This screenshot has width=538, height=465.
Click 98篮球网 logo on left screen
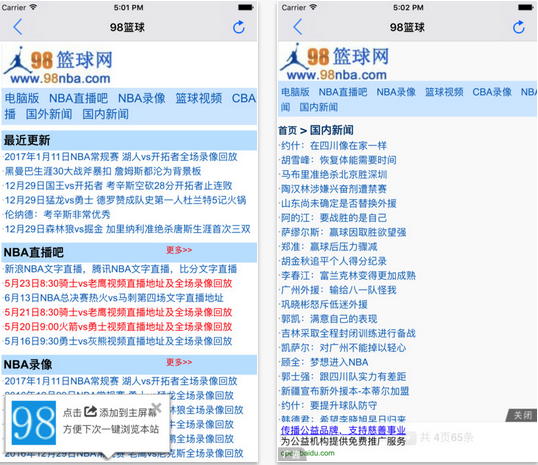tap(58, 65)
